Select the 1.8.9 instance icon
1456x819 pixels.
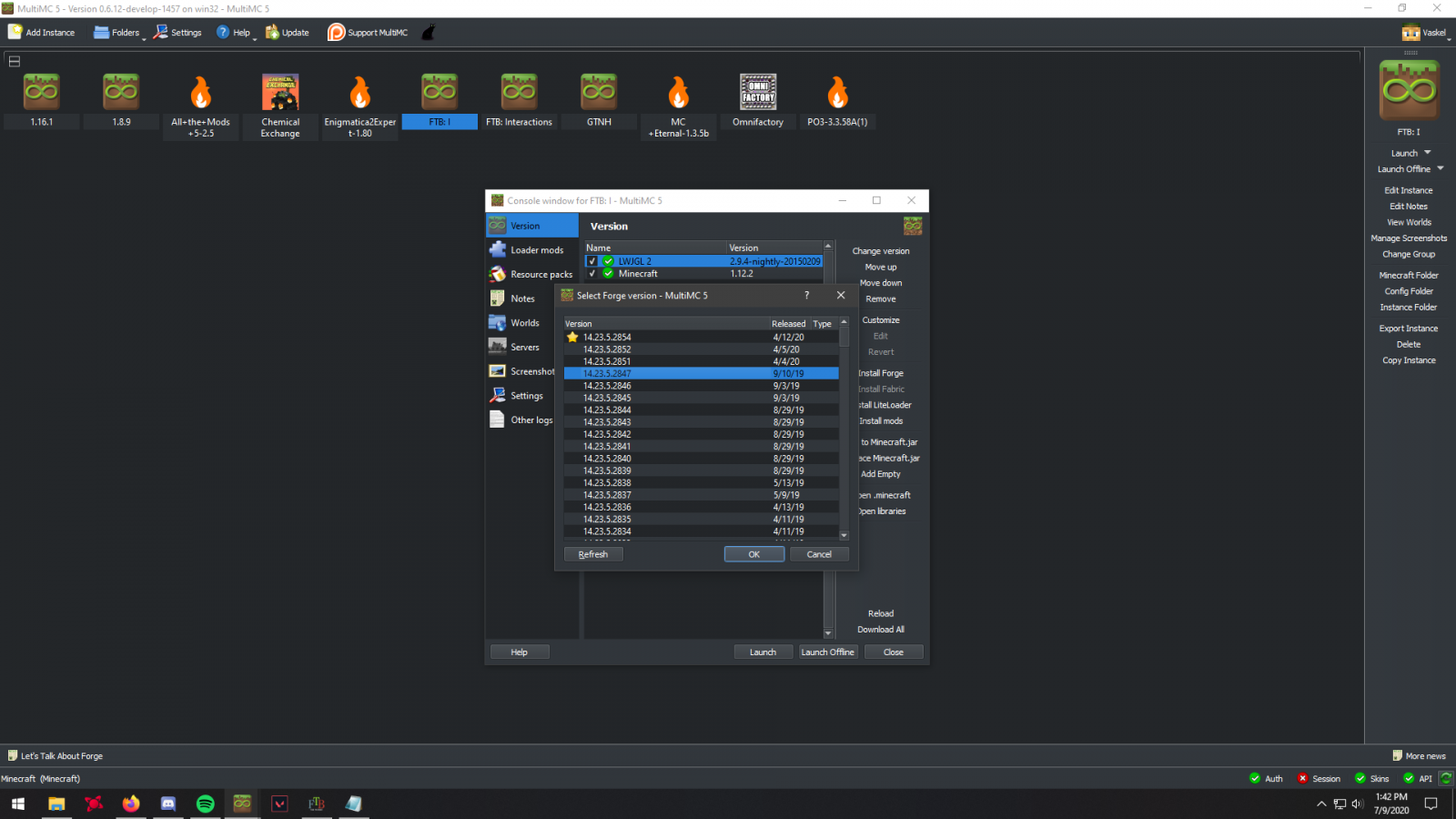pyautogui.click(x=121, y=92)
